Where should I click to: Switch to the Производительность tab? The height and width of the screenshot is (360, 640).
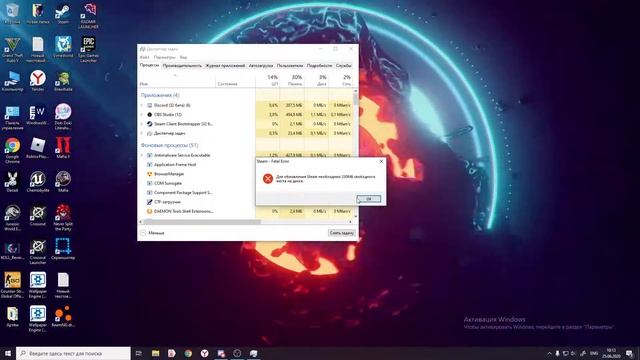point(182,66)
